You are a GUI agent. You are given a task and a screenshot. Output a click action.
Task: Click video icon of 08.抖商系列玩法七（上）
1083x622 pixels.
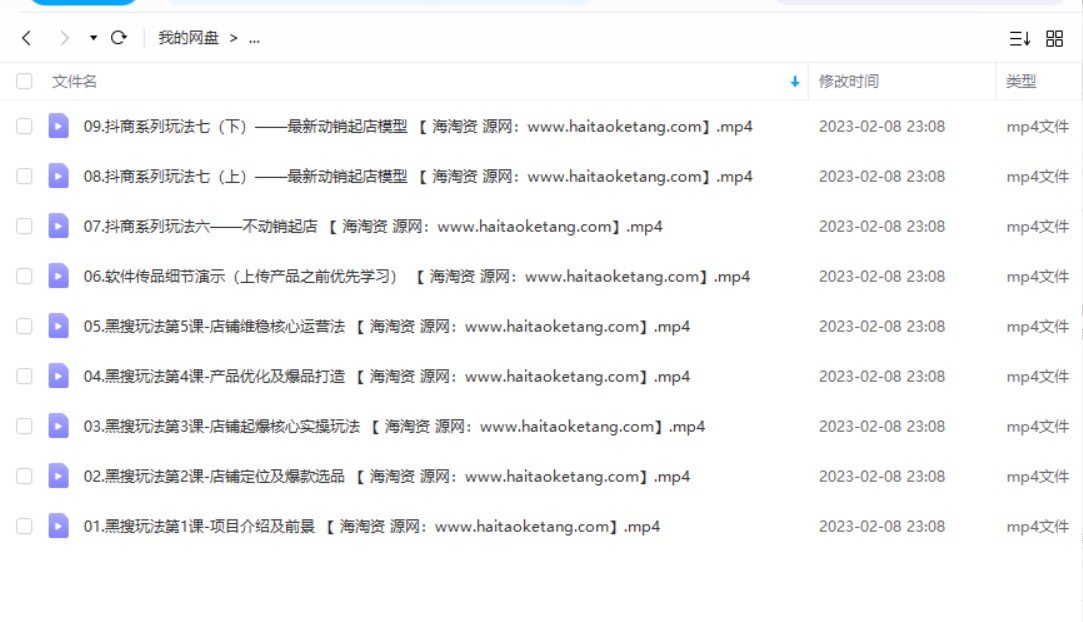click(58, 176)
